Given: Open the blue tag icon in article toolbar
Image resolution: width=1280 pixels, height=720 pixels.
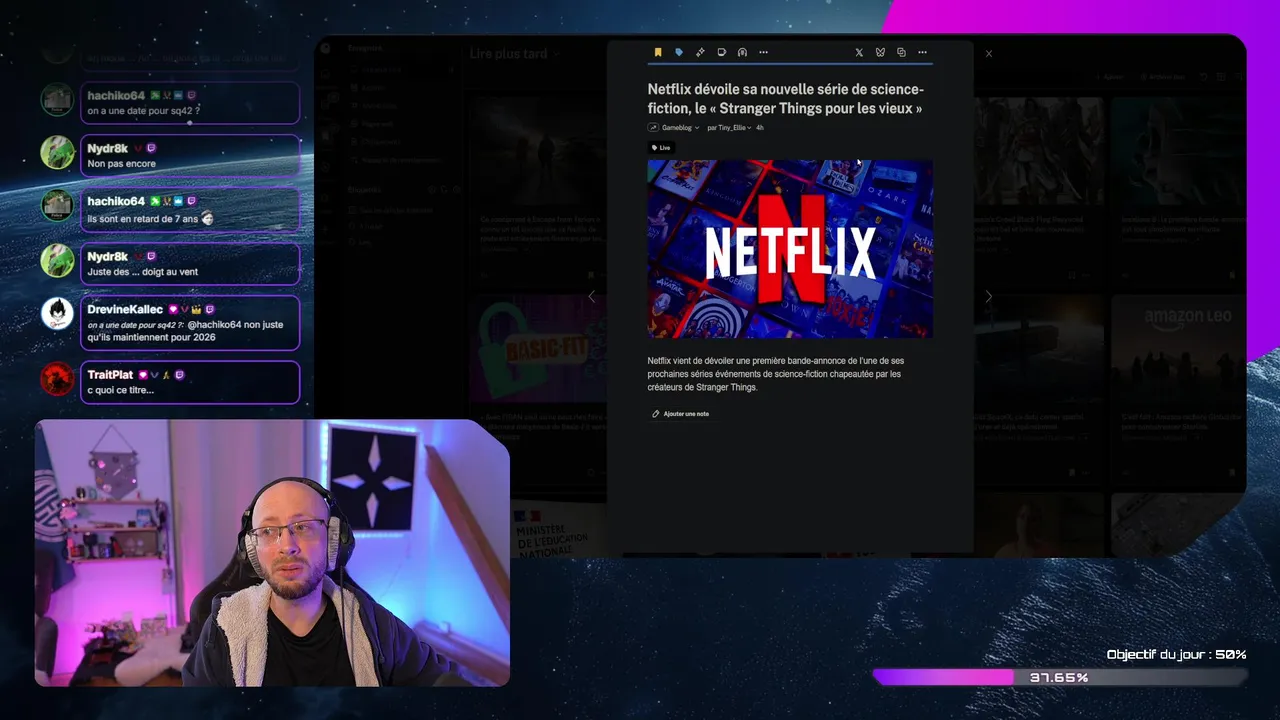Looking at the screenshot, I should click(x=679, y=52).
